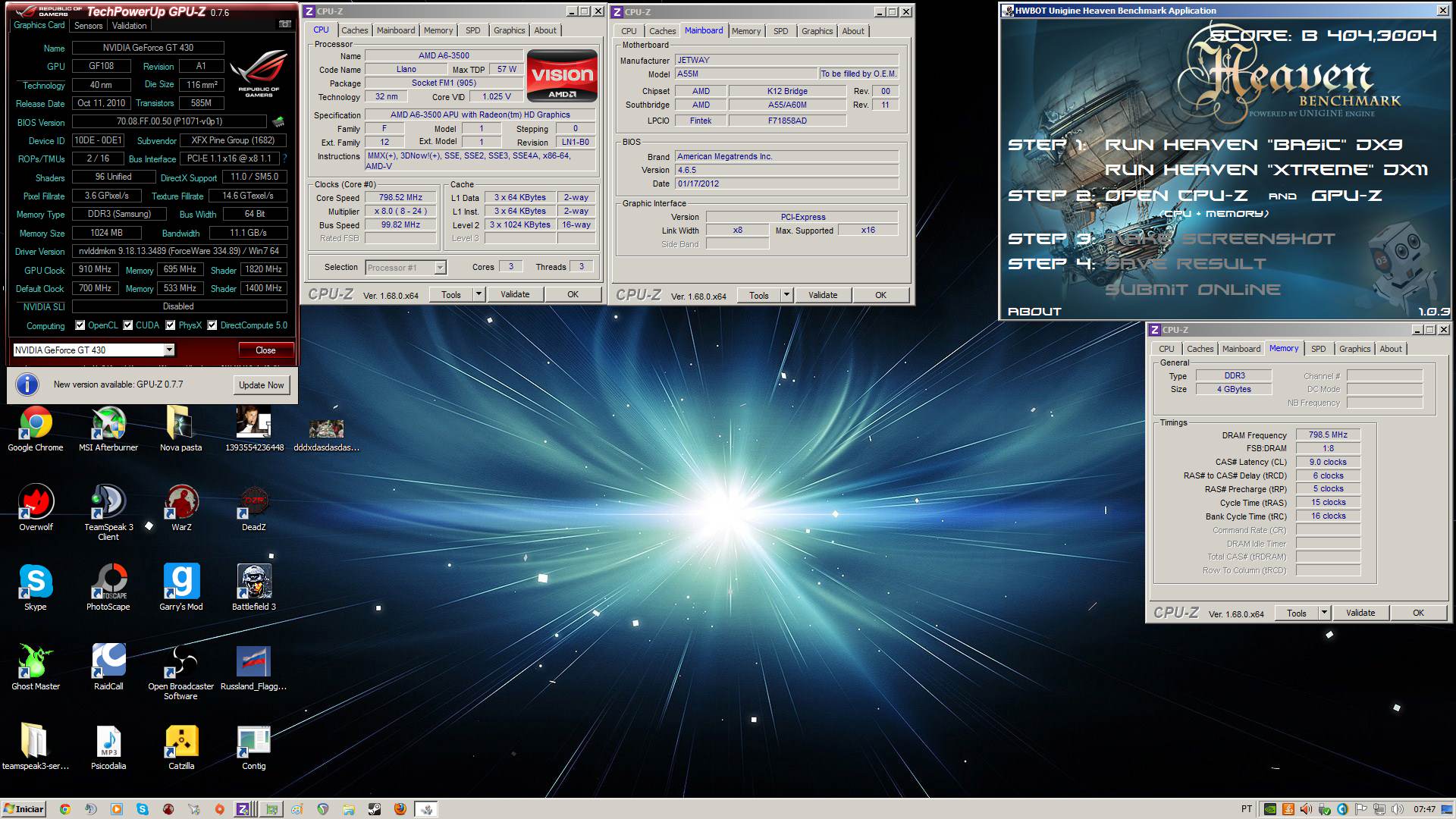Expand Tools arrow in CPU-Z Memory window
The image size is (1456, 819).
coord(1324,613)
